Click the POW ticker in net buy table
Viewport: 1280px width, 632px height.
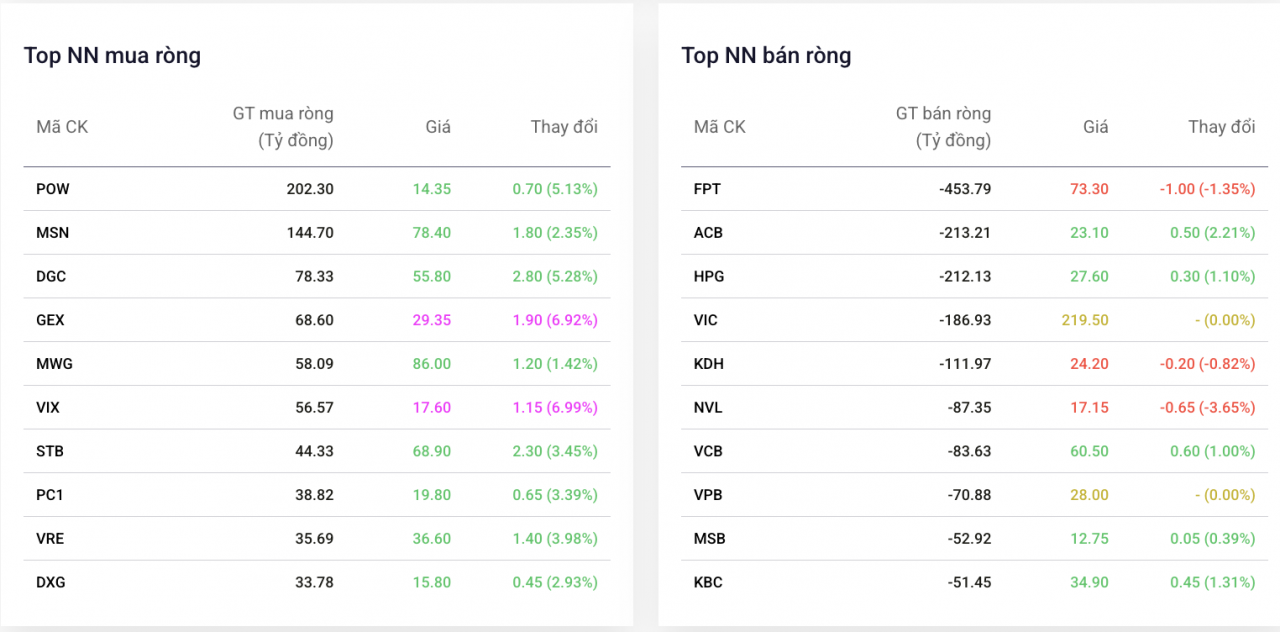[x=53, y=189]
